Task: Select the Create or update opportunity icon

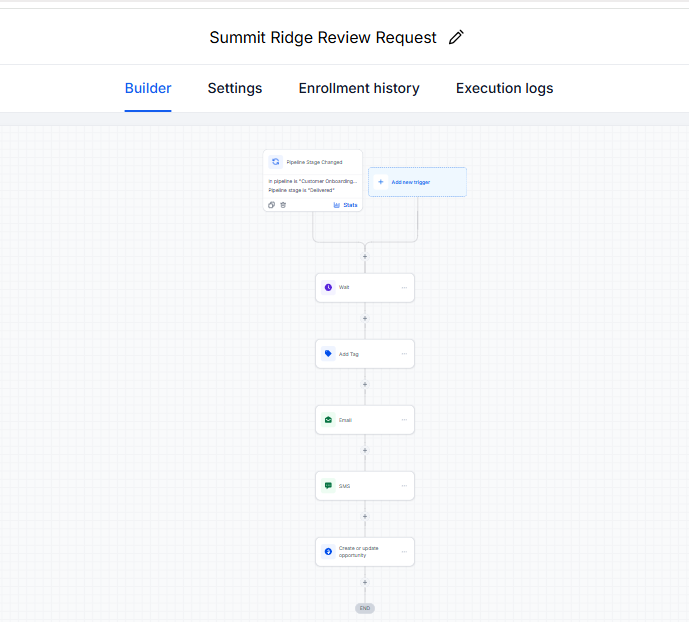Action: pyautogui.click(x=328, y=552)
